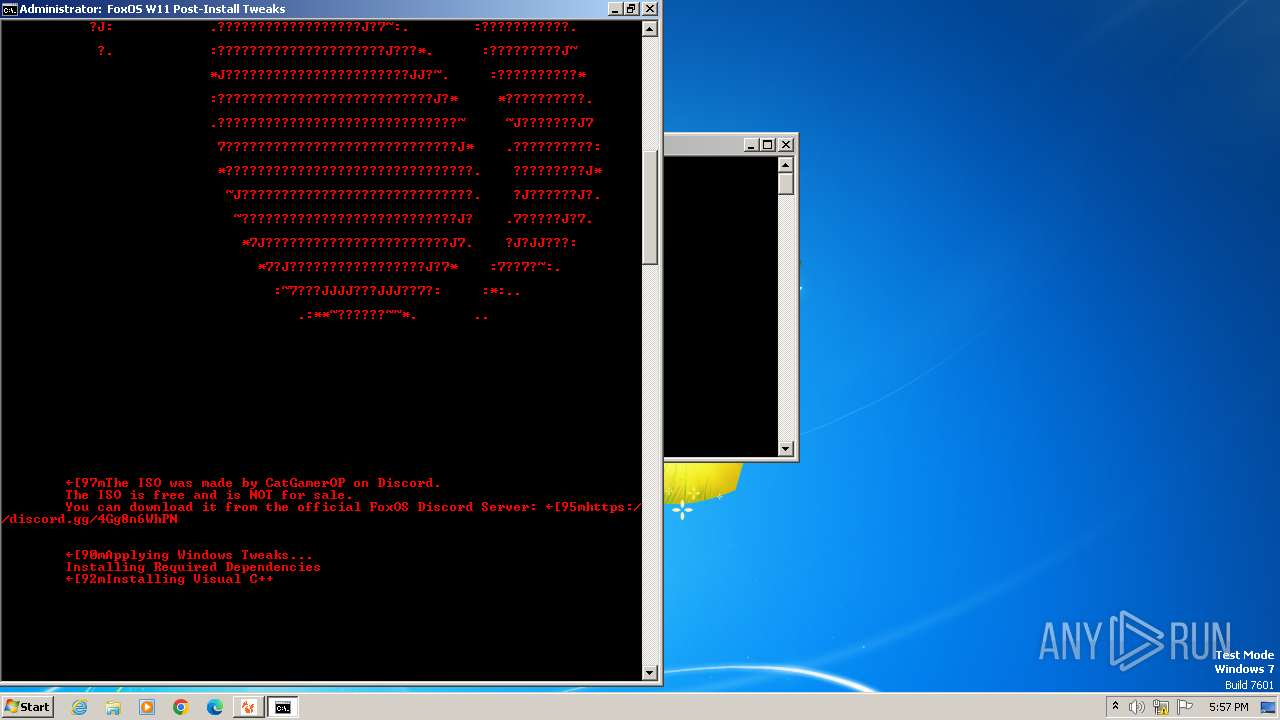The height and width of the screenshot is (720, 1280).
Task: Launch Internet Explorer from the taskbar
Action: [x=79, y=707]
